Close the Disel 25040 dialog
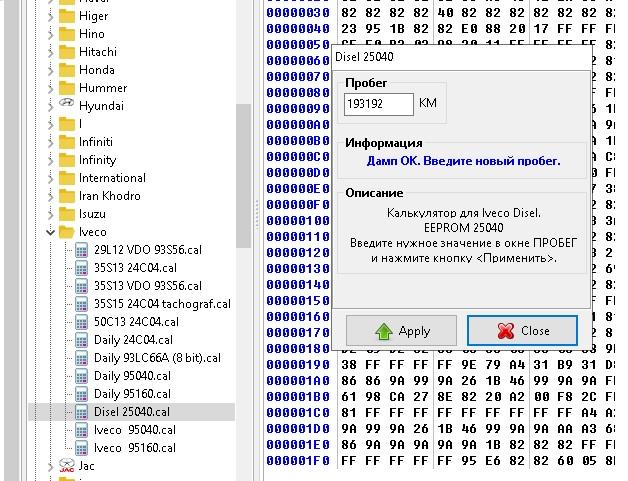Screen dimensions: 628x481 (x=522, y=331)
